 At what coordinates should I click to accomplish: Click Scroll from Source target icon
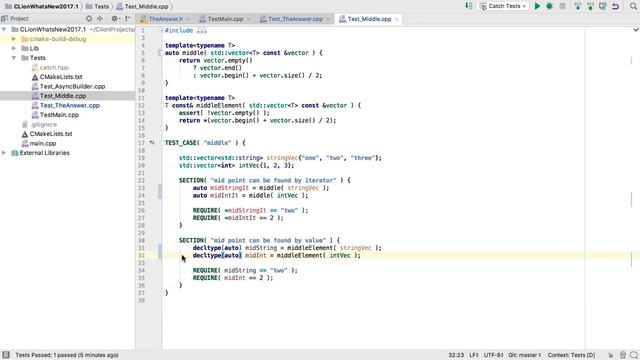pos(89,18)
